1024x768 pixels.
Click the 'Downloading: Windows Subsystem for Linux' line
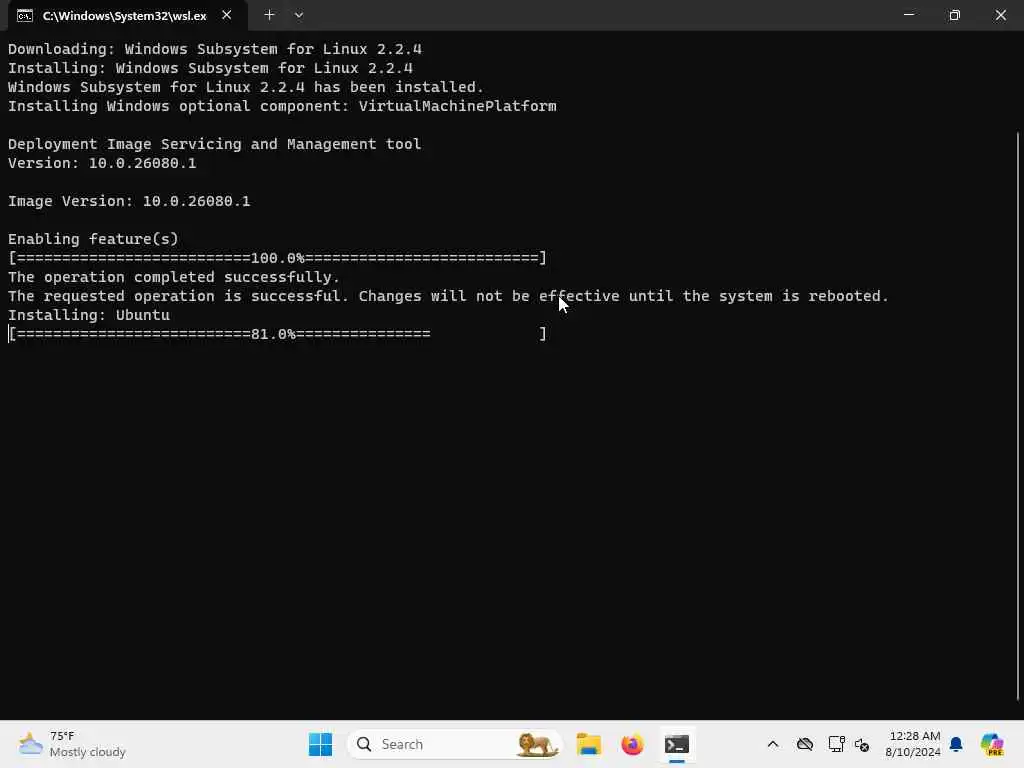pyautogui.click(x=215, y=49)
